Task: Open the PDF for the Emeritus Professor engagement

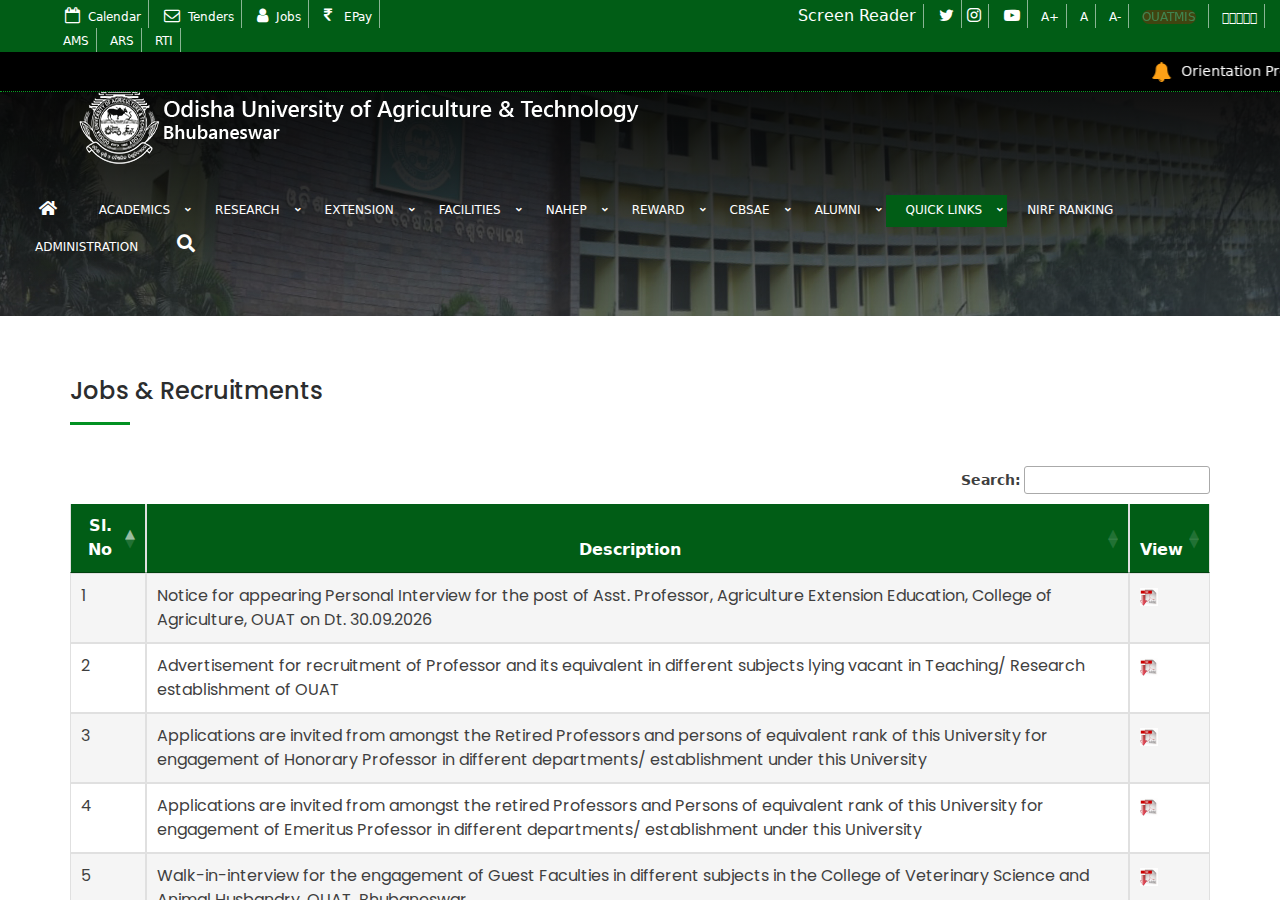Action: 1148,807
